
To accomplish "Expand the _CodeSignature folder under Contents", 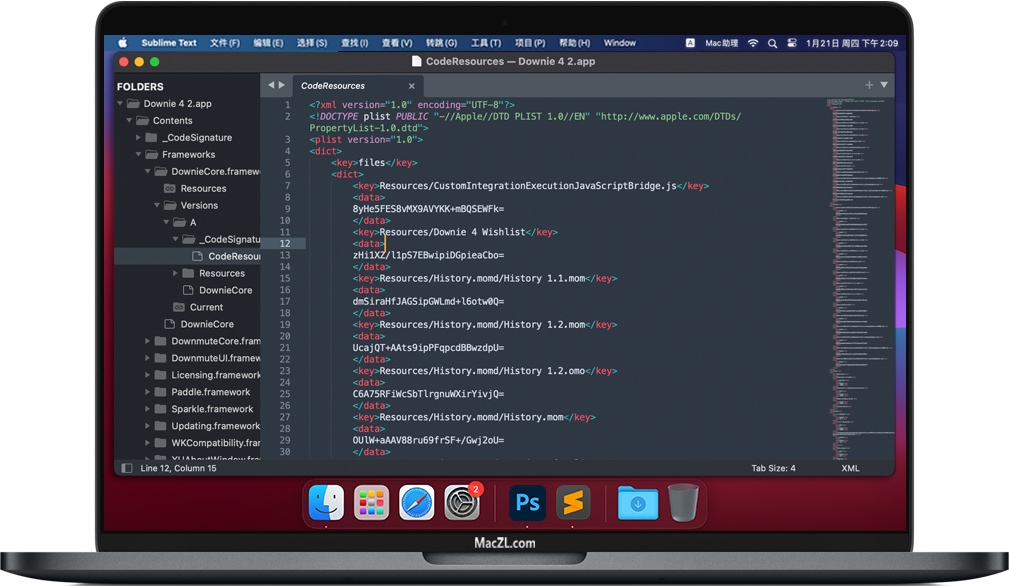I will (x=139, y=137).
